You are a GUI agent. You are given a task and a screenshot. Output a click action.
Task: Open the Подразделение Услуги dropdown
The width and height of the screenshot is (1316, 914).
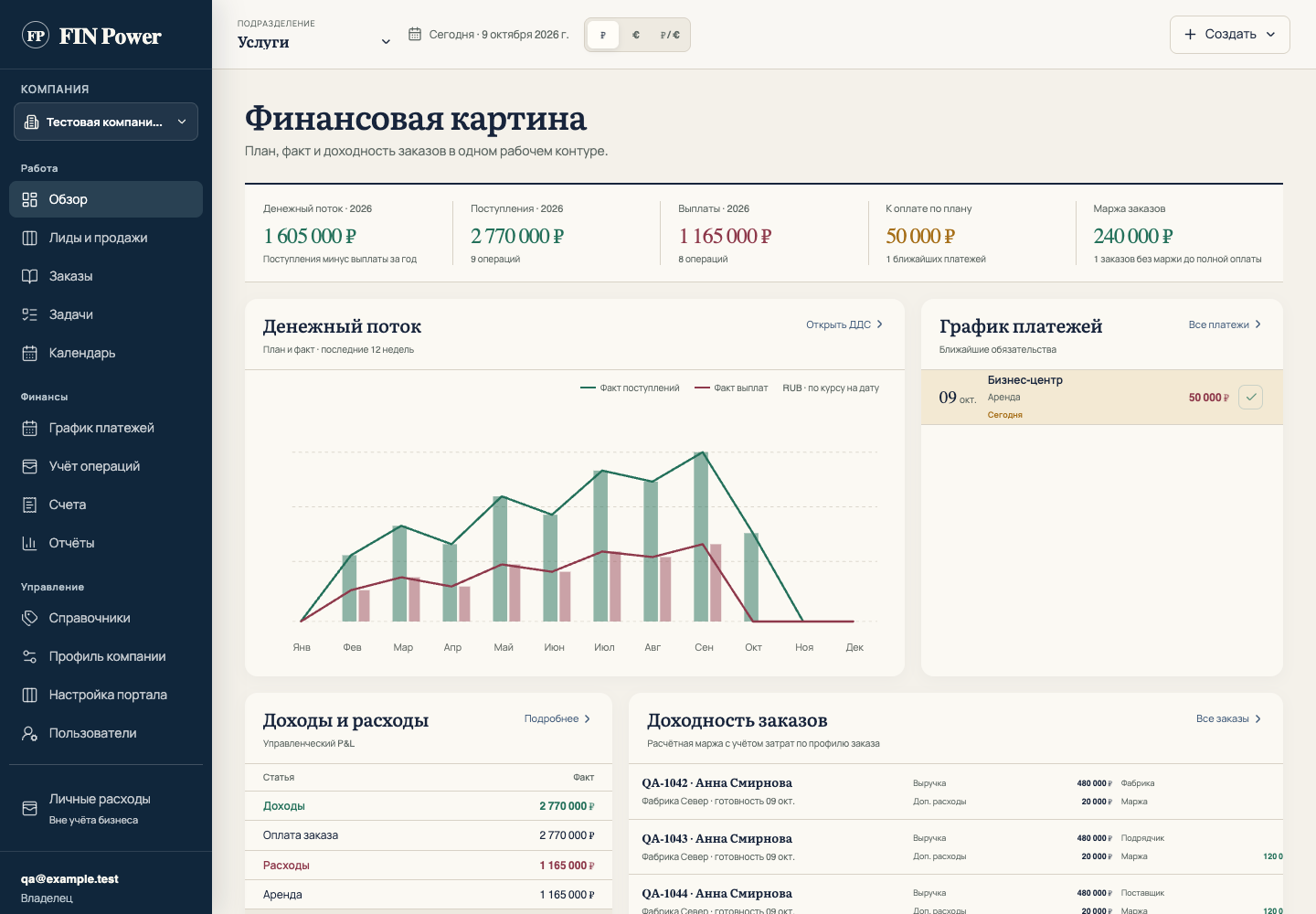[x=314, y=42]
